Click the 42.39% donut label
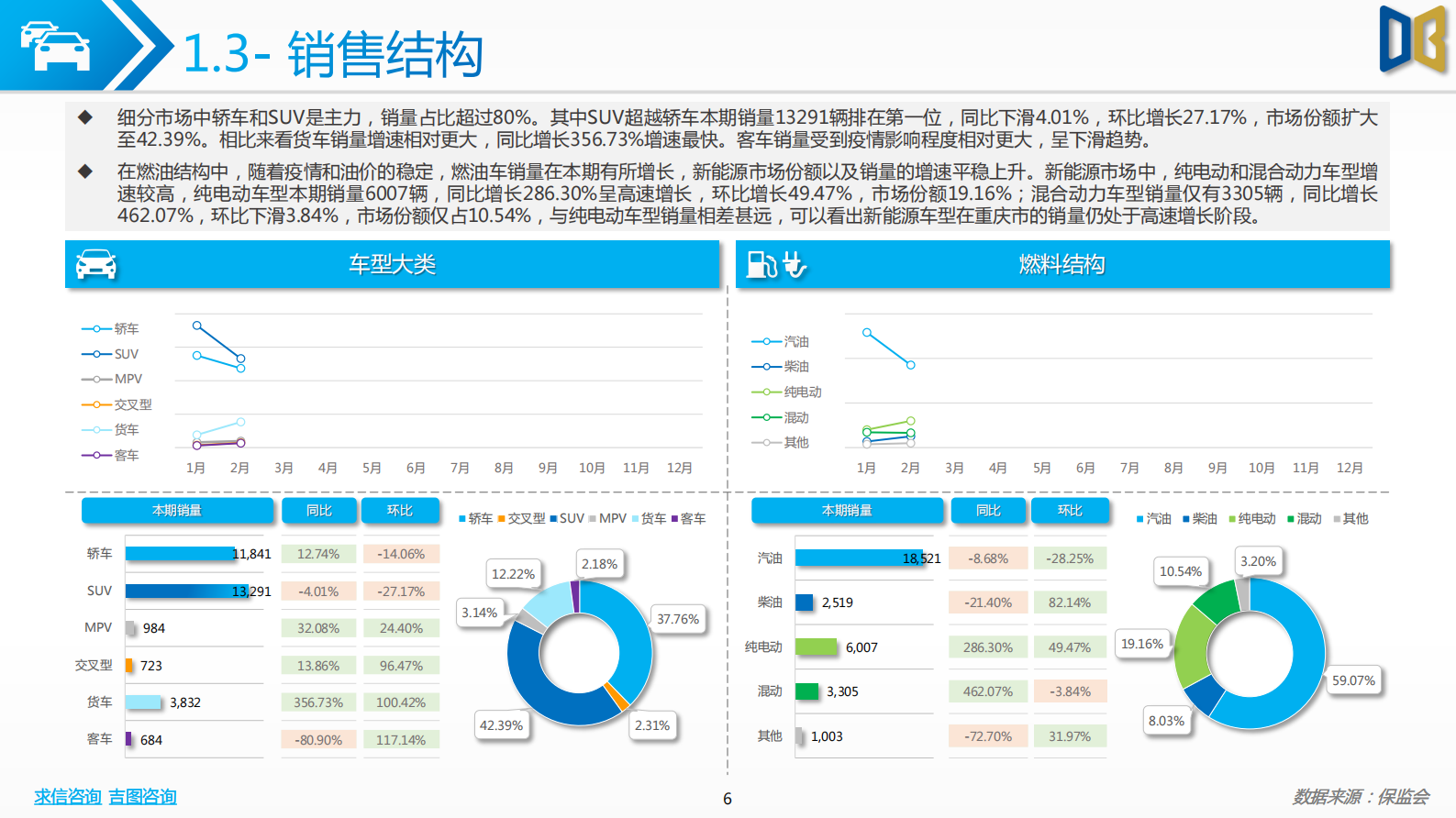Viewport: 1456px width, 818px height. point(501,725)
